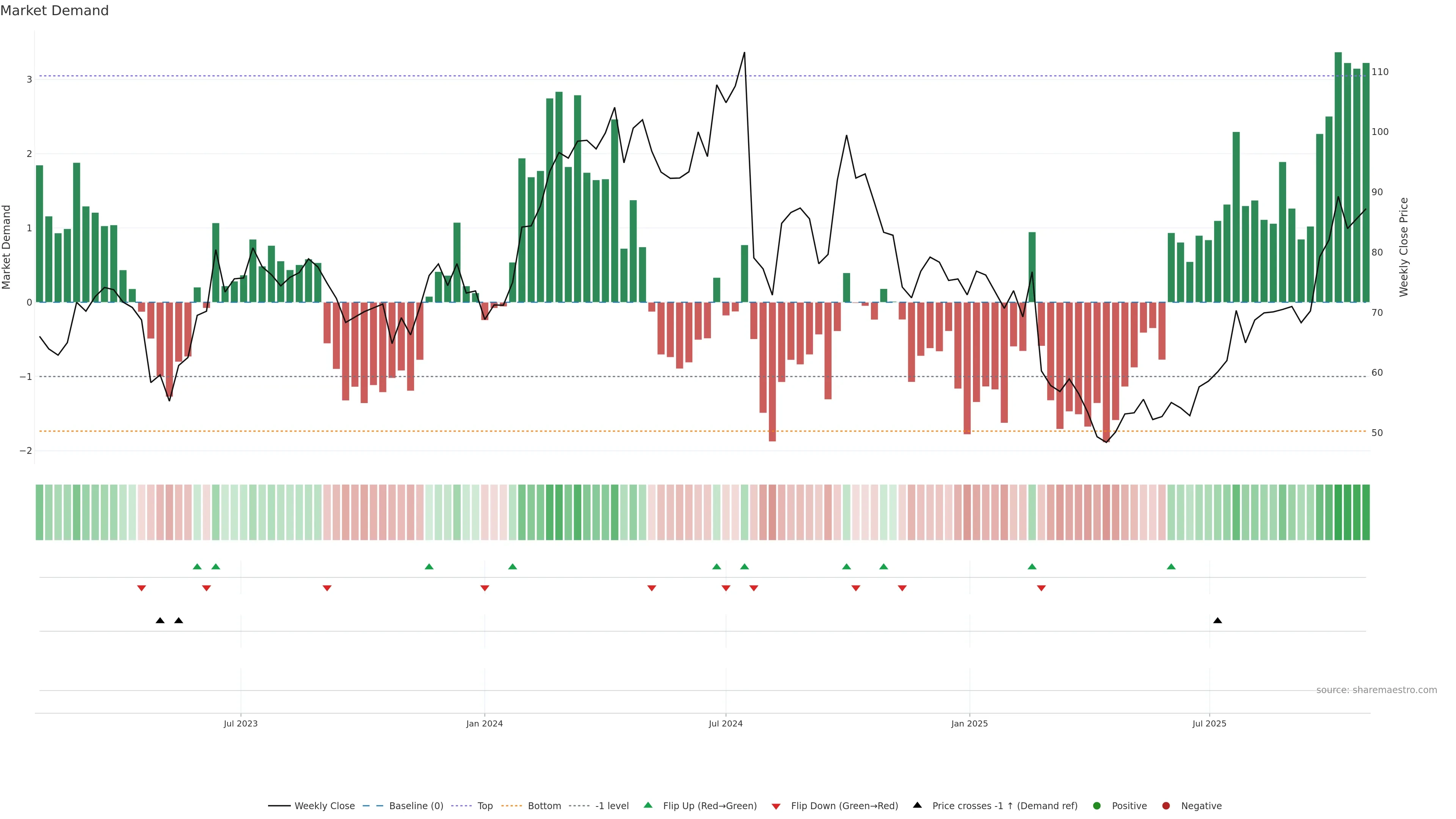1456x819 pixels.
Task: Click the Jul 2024 x-axis label
Action: coord(726,723)
